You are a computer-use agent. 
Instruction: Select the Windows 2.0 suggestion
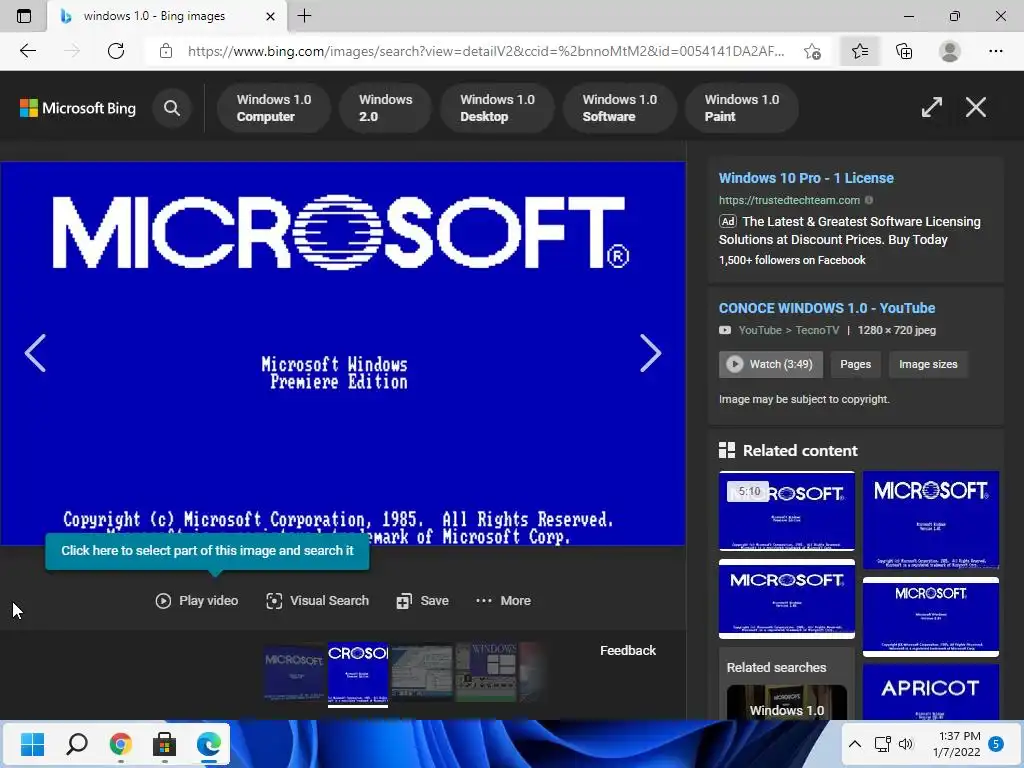(x=385, y=108)
